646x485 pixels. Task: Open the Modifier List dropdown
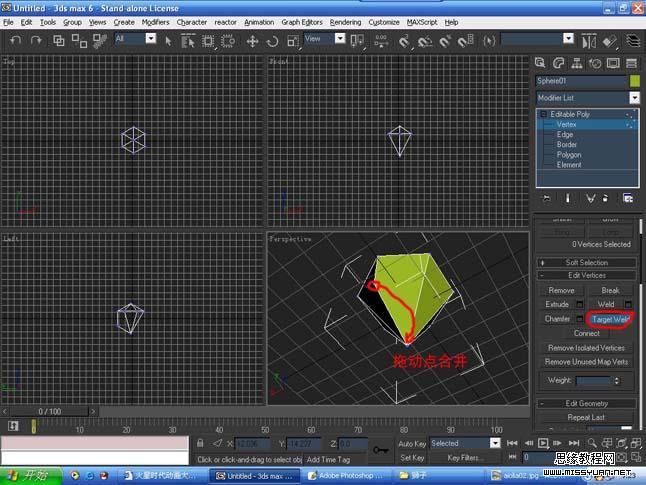click(x=634, y=98)
